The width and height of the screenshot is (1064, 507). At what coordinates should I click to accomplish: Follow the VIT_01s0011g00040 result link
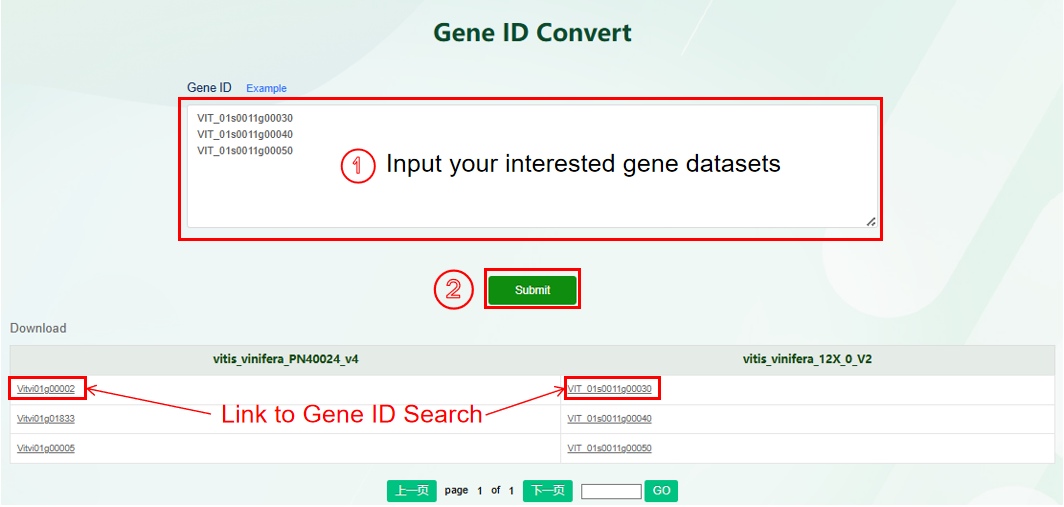609,419
